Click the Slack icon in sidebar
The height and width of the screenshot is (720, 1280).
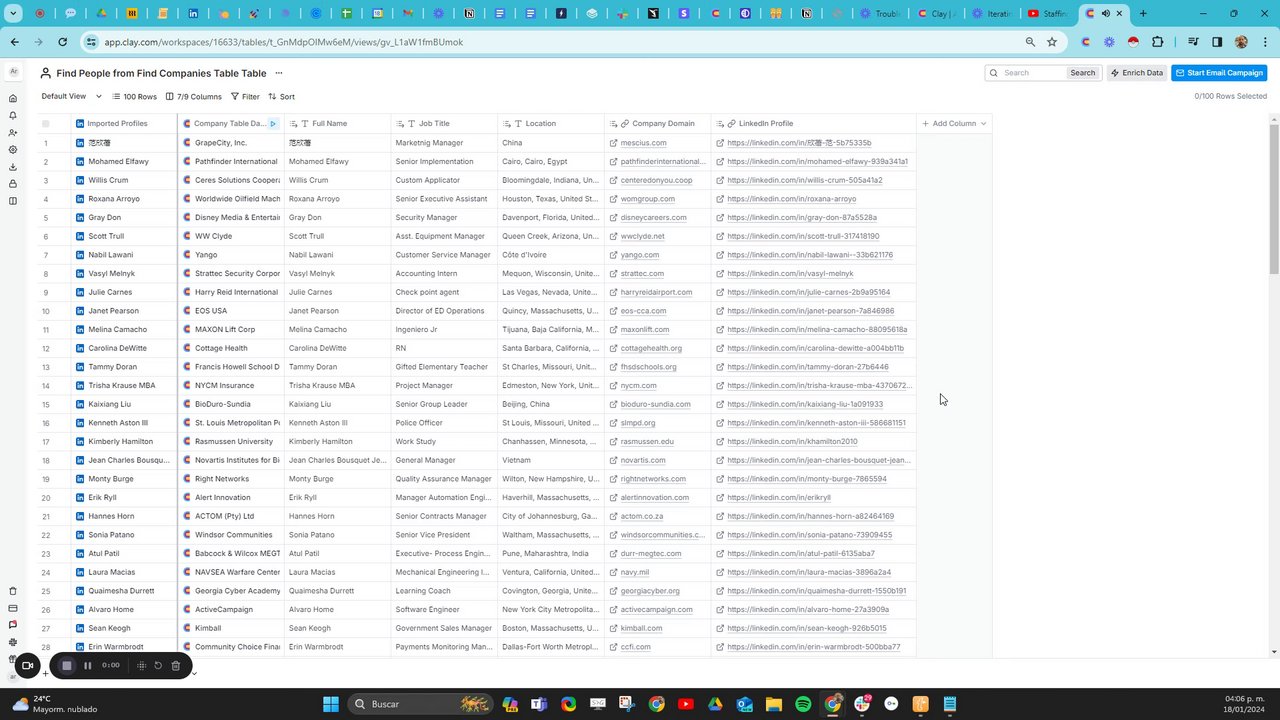pos(13,642)
